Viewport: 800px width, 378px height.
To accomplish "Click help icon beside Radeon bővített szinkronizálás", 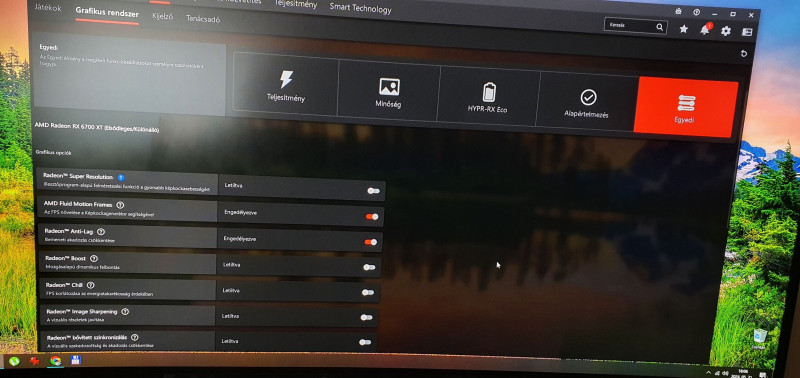I will [x=134, y=338].
